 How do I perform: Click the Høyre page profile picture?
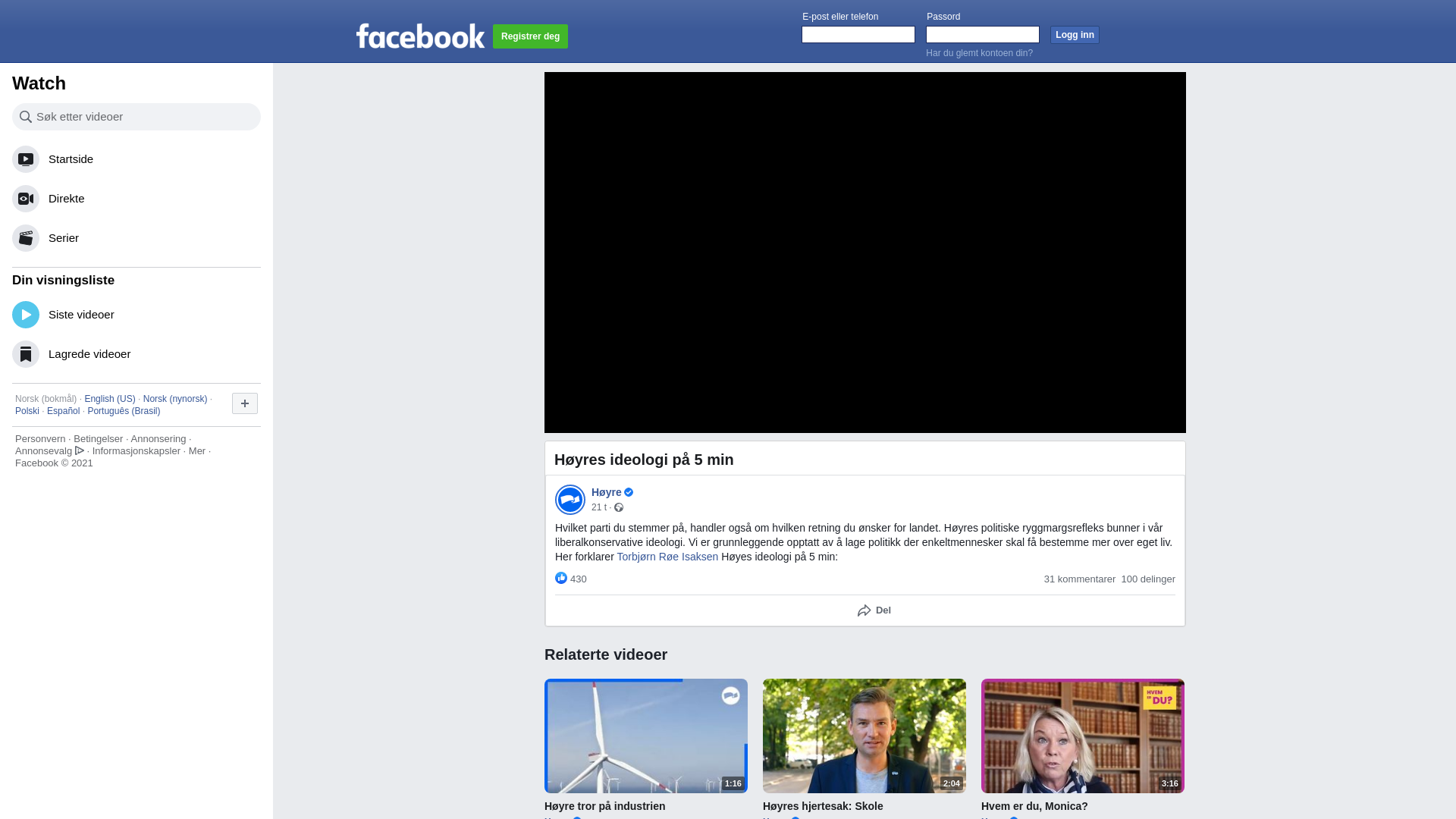570,500
